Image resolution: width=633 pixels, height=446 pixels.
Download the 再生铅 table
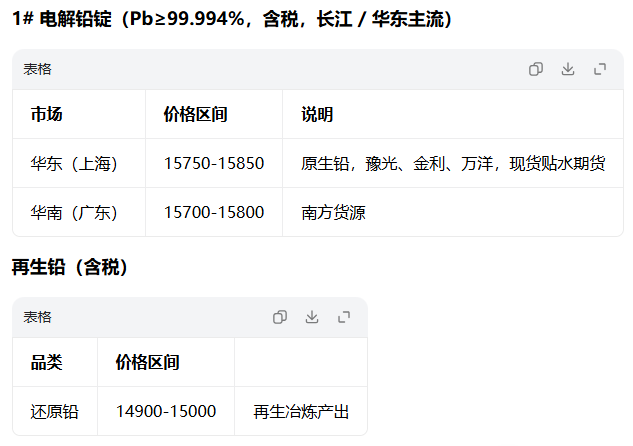(x=312, y=317)
